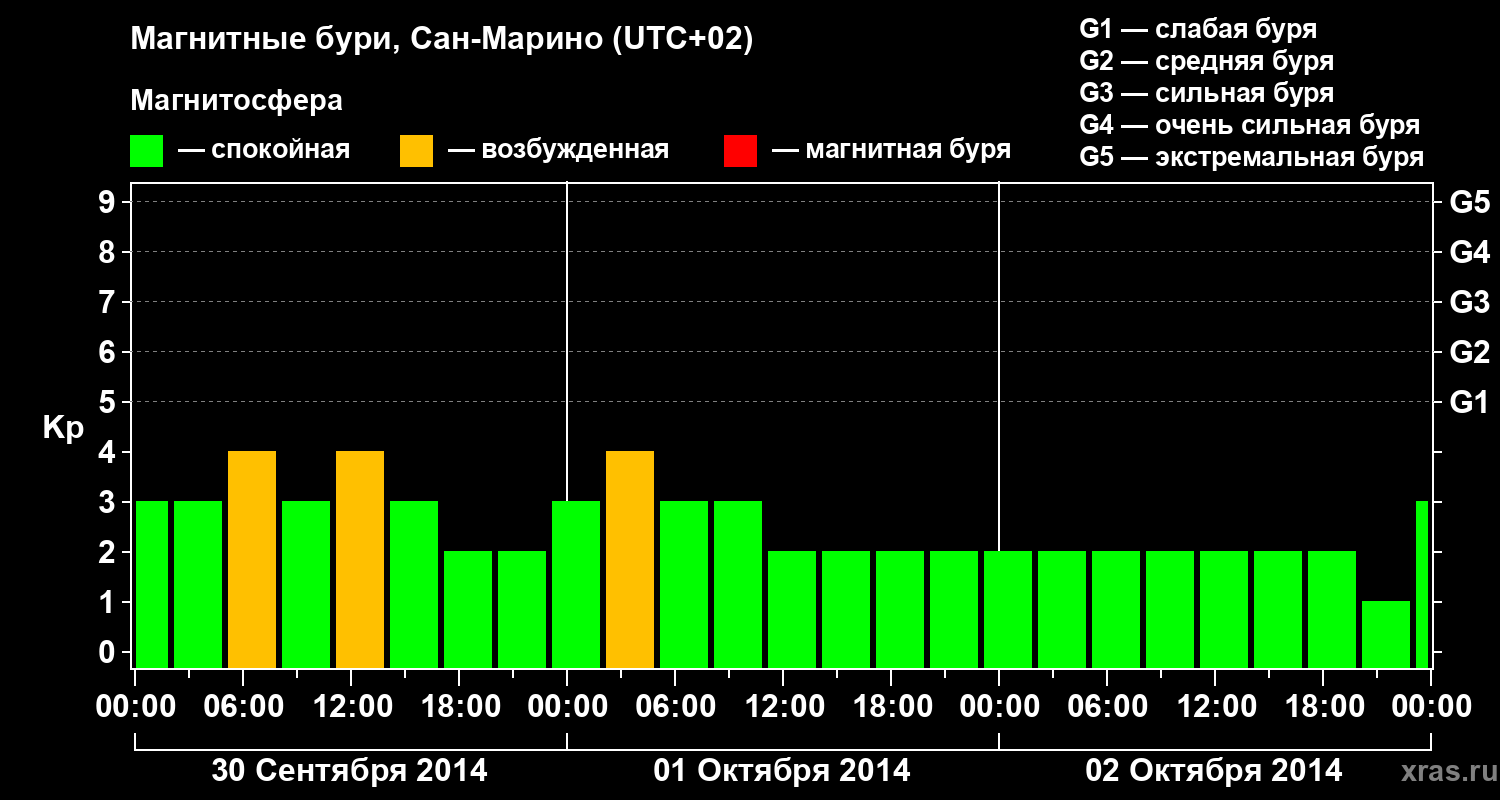Click the 'G5 — экстремальная буря' legend line
1500x800 pixels.
pyautogui.click(x=1251, y=158)
